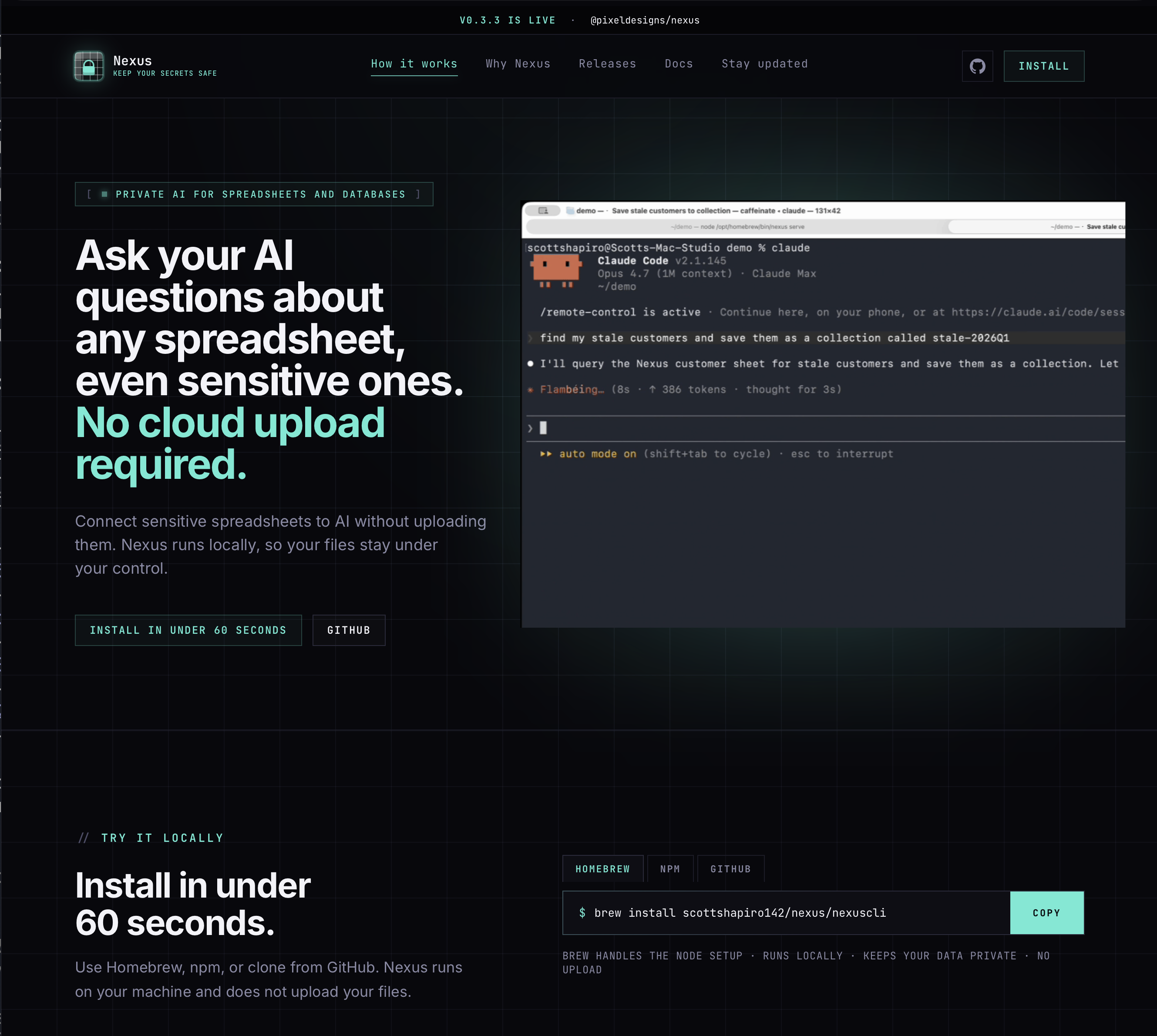This screenshot has height=1036, width=1157.
Task: Click the 'node /opt/homebrew/bin/nexus serve' terminal tab
Action: (x=737, y=226)
